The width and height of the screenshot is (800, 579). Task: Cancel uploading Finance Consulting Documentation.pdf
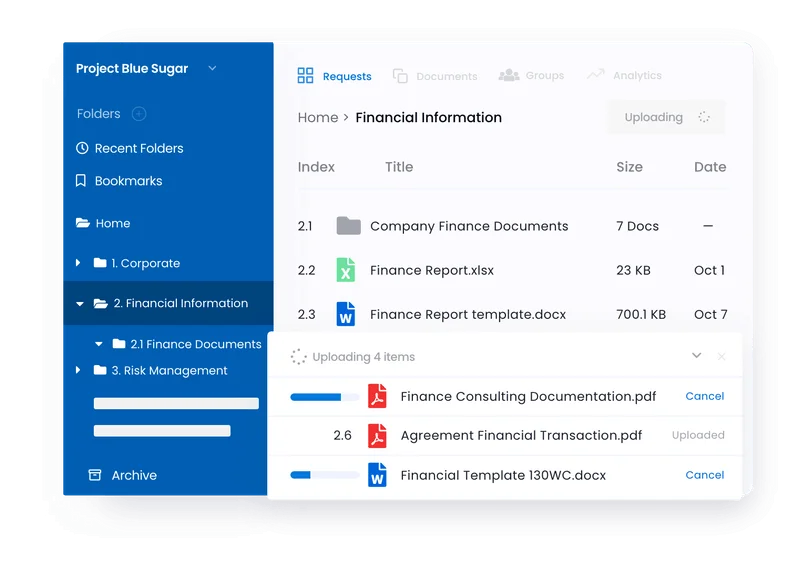pos(704,396)
